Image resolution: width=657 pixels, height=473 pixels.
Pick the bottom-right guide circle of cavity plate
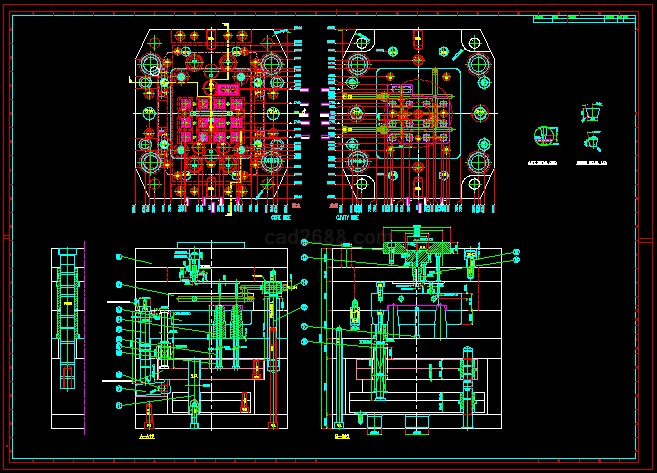[x=481, y=164]
